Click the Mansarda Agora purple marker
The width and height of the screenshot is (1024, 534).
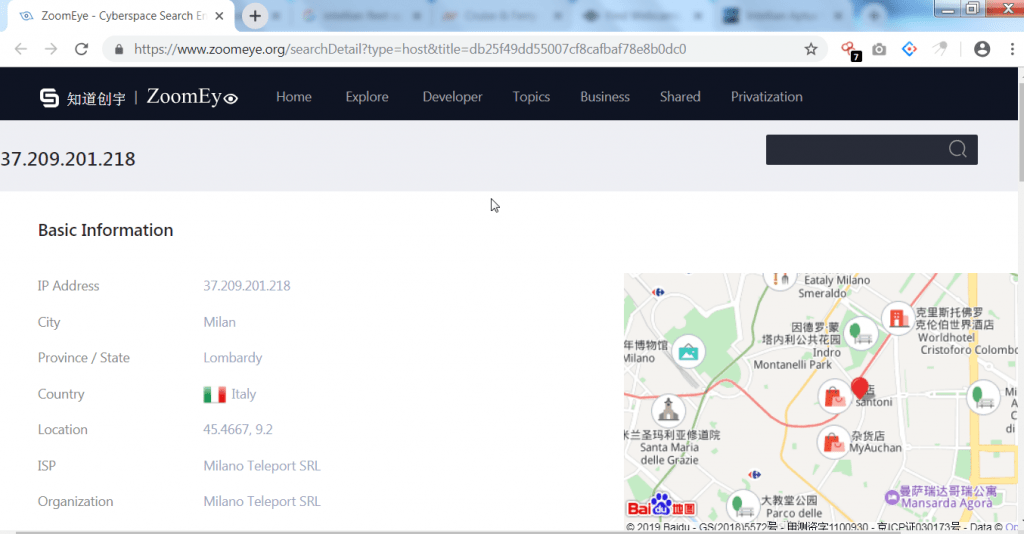[891, 497]
